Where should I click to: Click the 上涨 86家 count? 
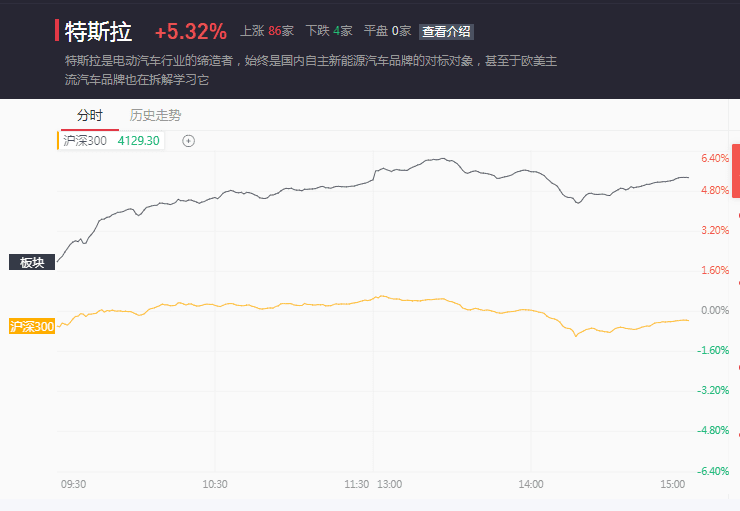click(x=267, y=31)
